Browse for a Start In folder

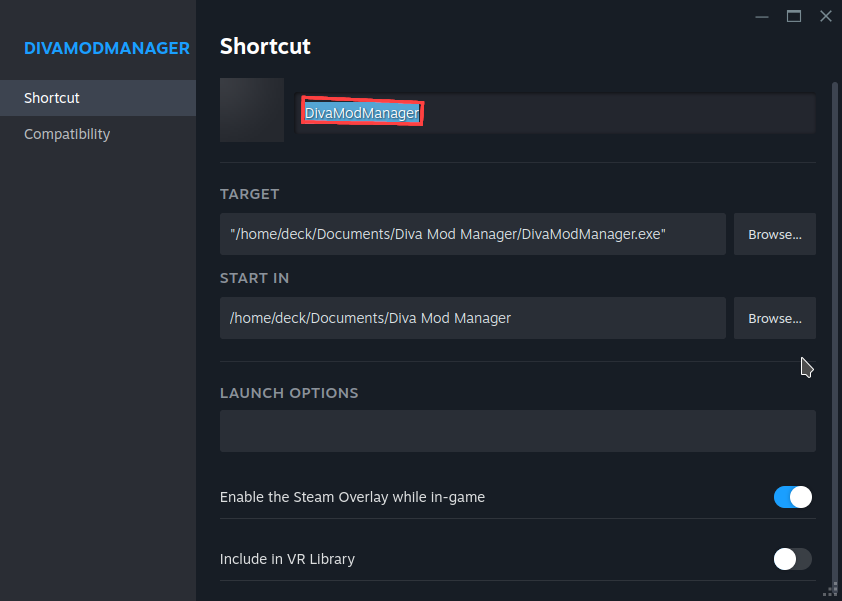tap(775, 318)
